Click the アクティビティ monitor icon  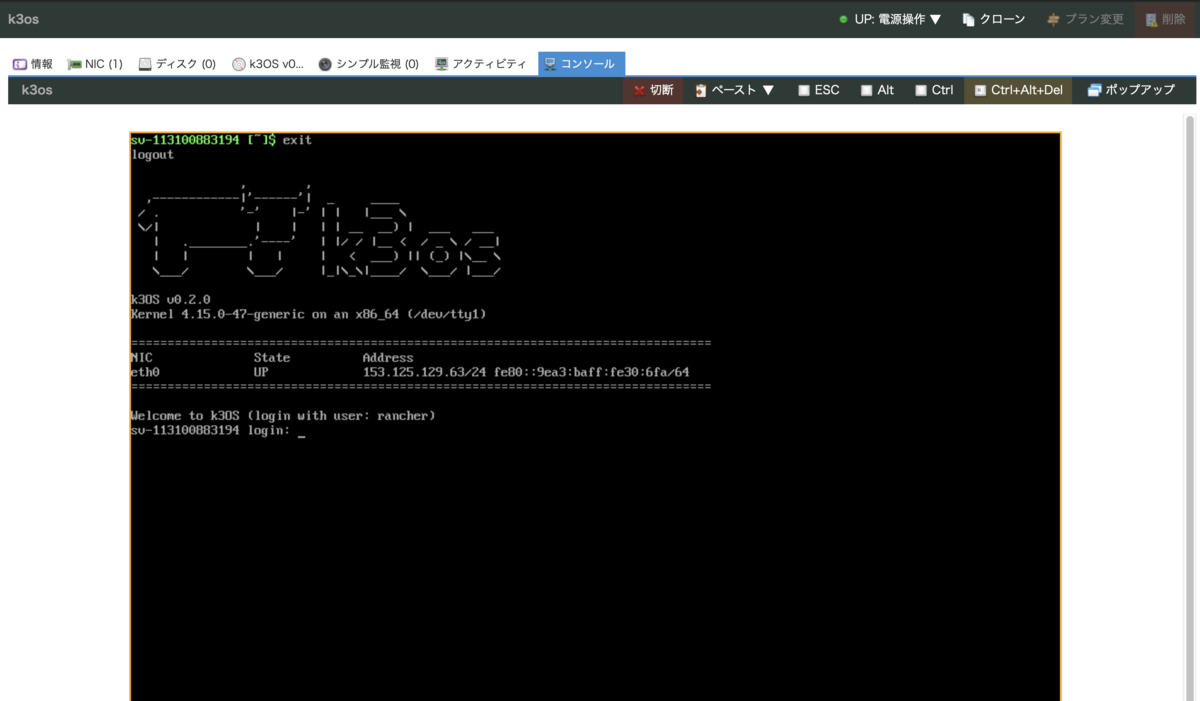coord(441,64)
